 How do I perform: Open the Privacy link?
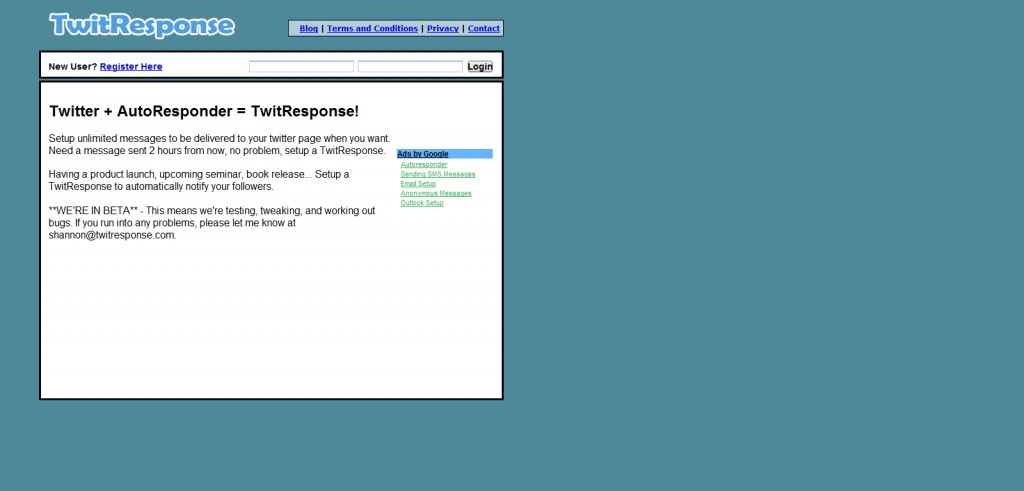click(443, 29)
